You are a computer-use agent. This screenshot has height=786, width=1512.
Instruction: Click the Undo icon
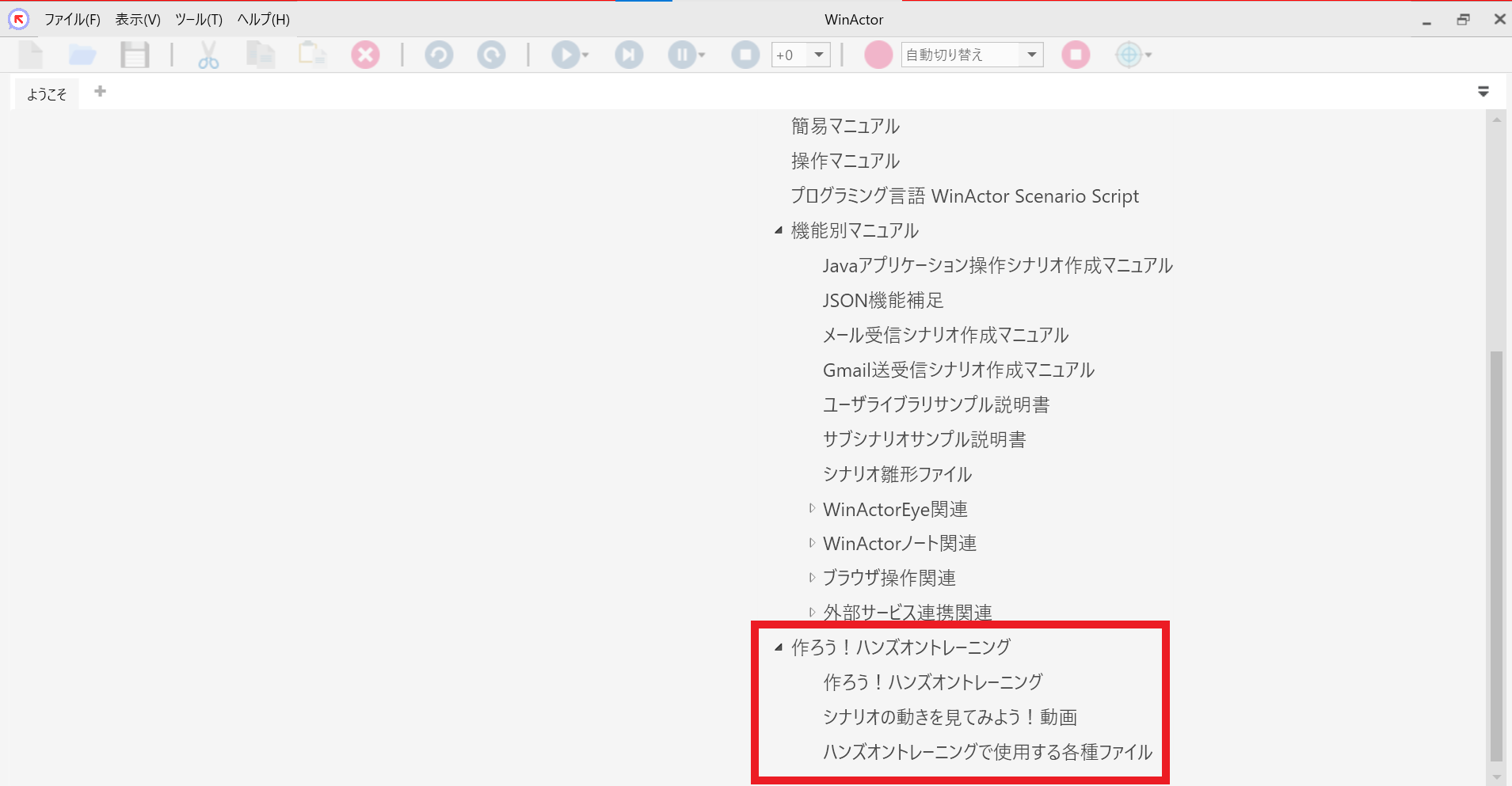click(440, 55)
